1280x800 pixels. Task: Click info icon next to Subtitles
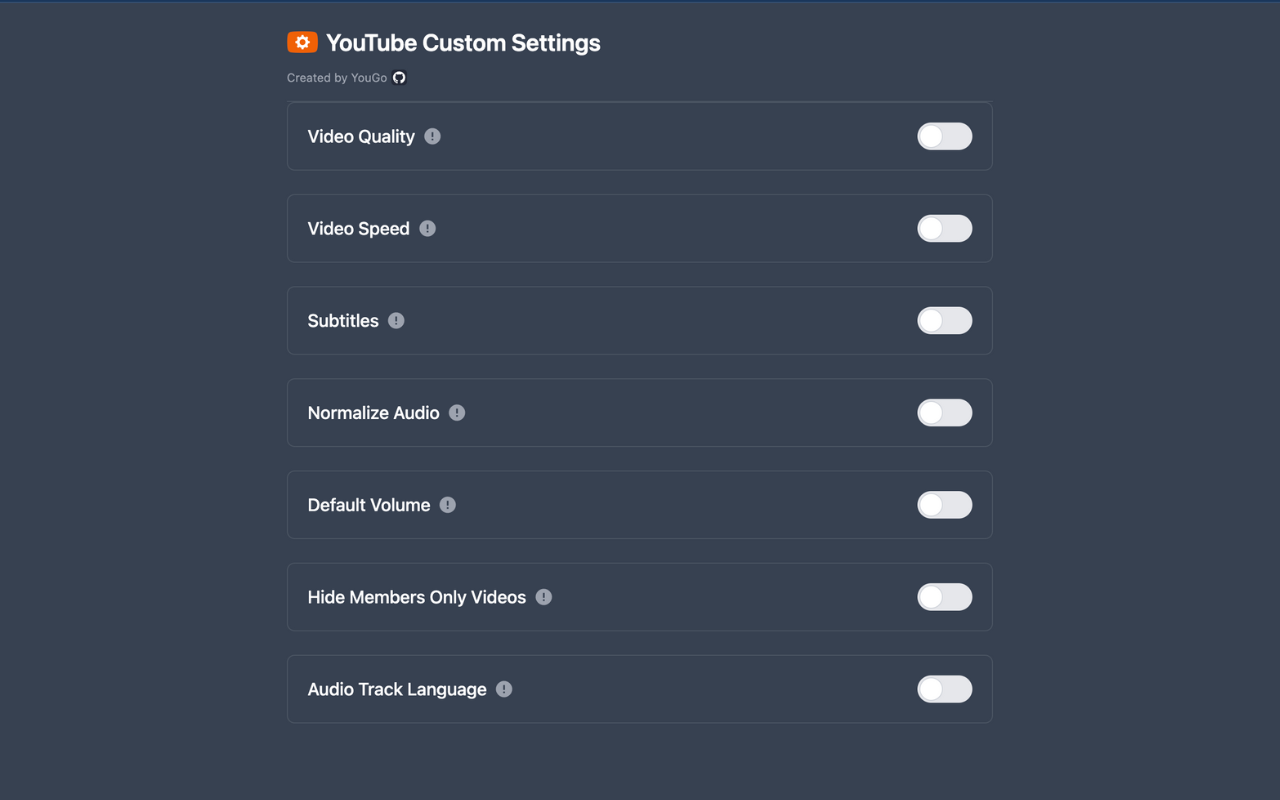(x=396, y=321)
